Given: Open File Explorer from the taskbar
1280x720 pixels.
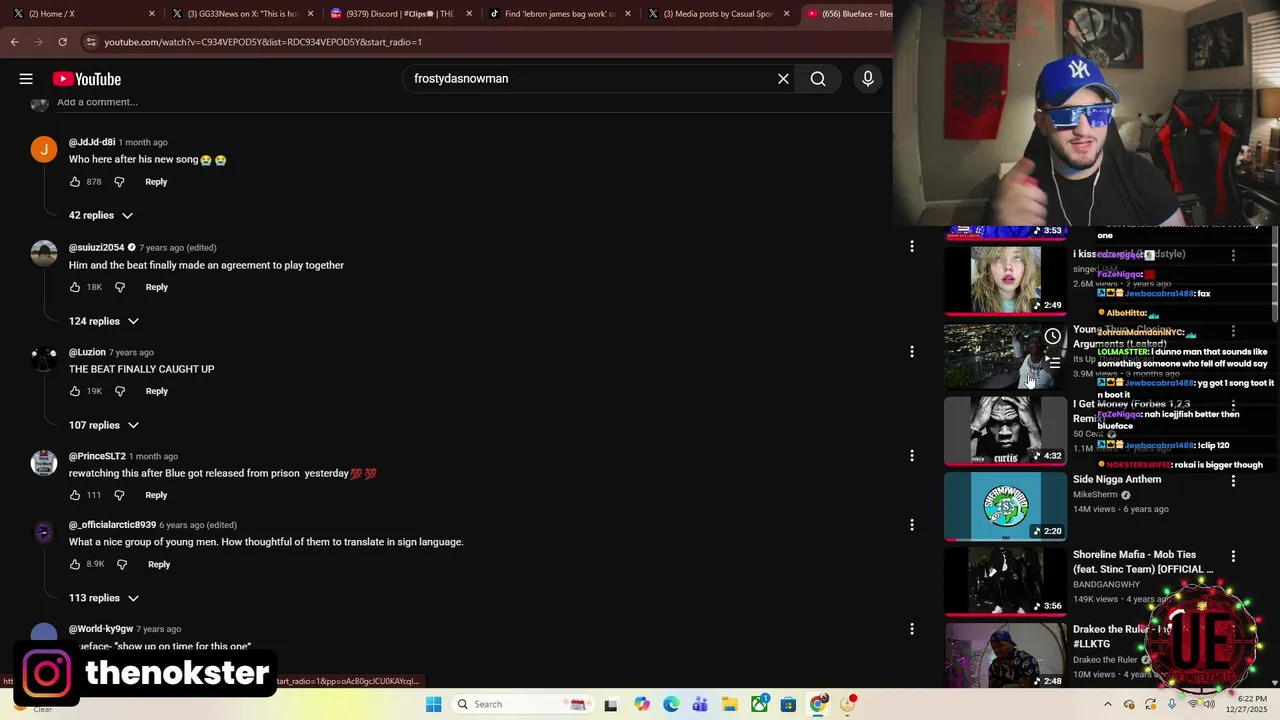Looking at the screenshot, I should pyautogui.click(x=730, y=704).
